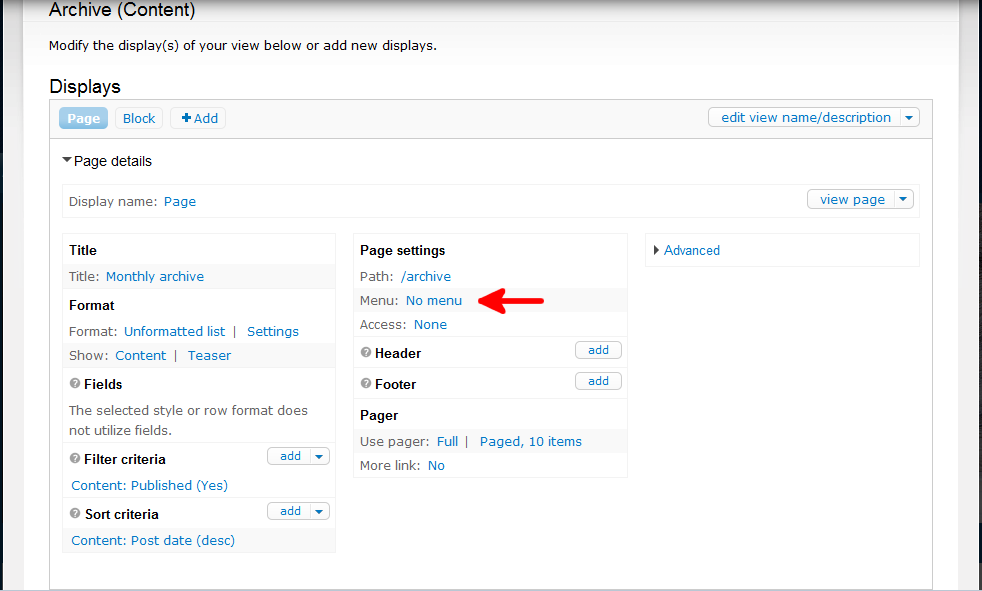This screenshot has width=982, height=591.
Task: Add a Footer item
Action: (x=598, y=381)
